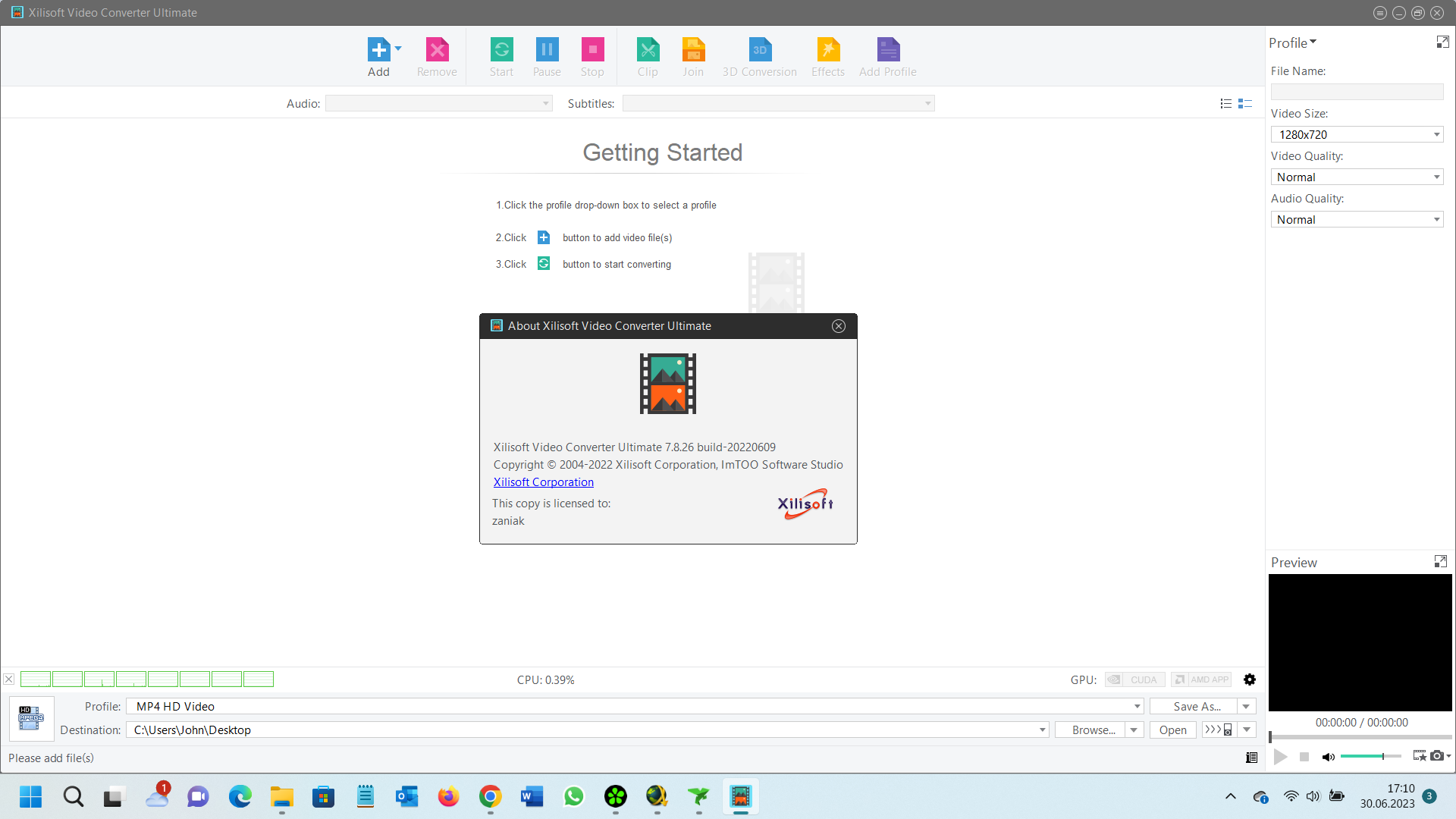Click the Clip scissors toolbar icon
1456x819 pixels.
pyautogui.click(x=648, y=49)
